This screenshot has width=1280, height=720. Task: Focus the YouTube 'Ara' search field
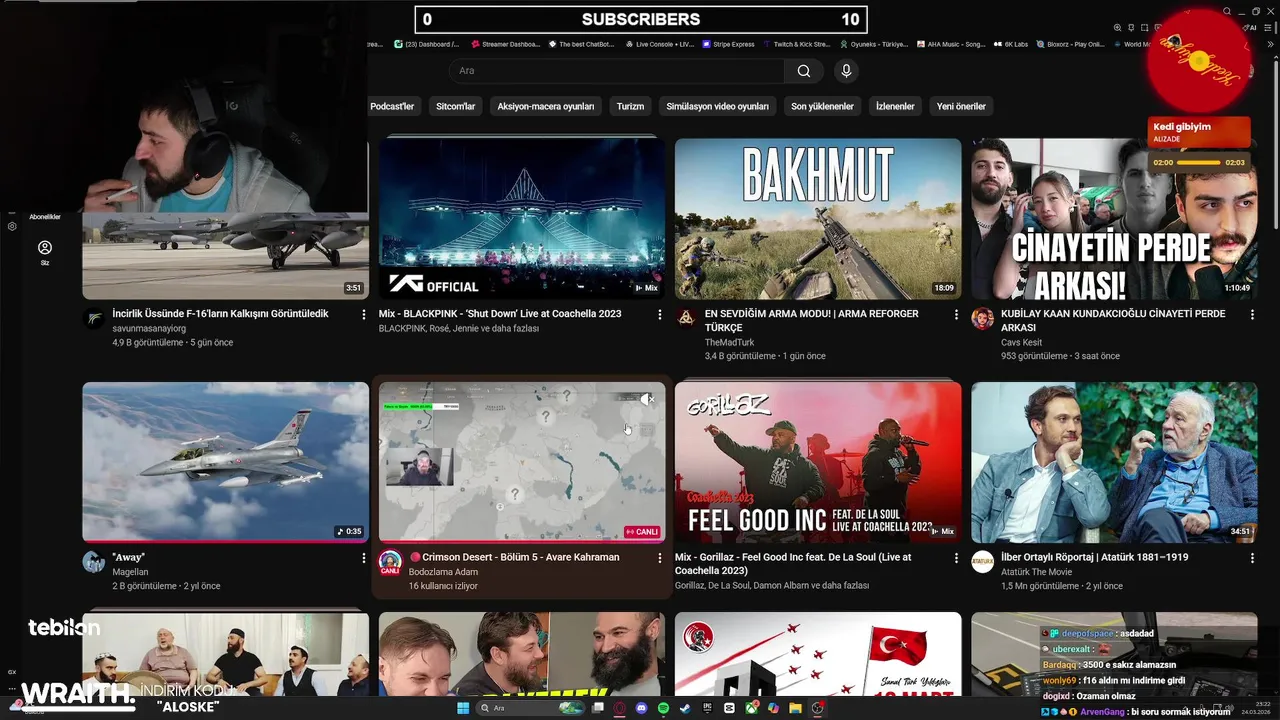[x=617, y=71]
